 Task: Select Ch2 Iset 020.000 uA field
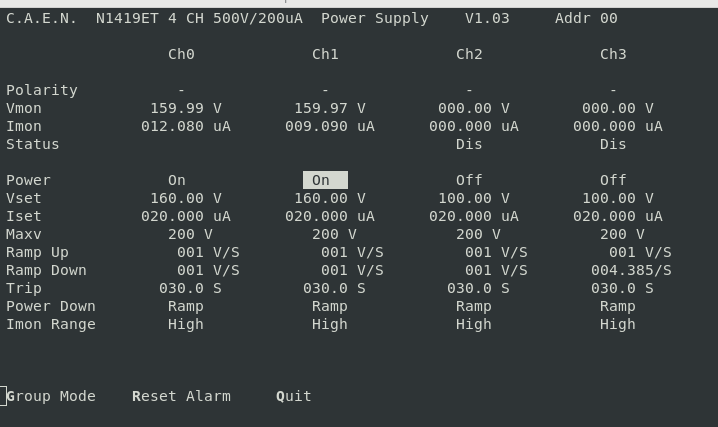[x=473, y=216]
